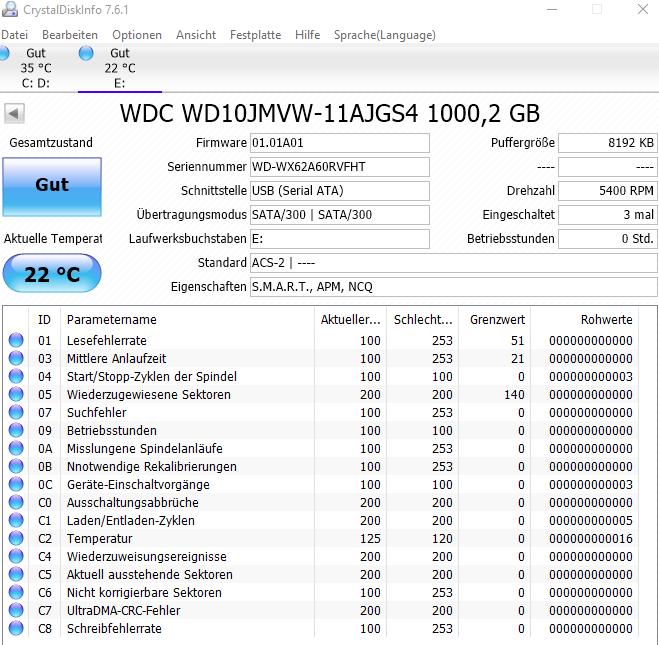Open the Festplatte menu

pyautogui.click(x=255, y=35)
